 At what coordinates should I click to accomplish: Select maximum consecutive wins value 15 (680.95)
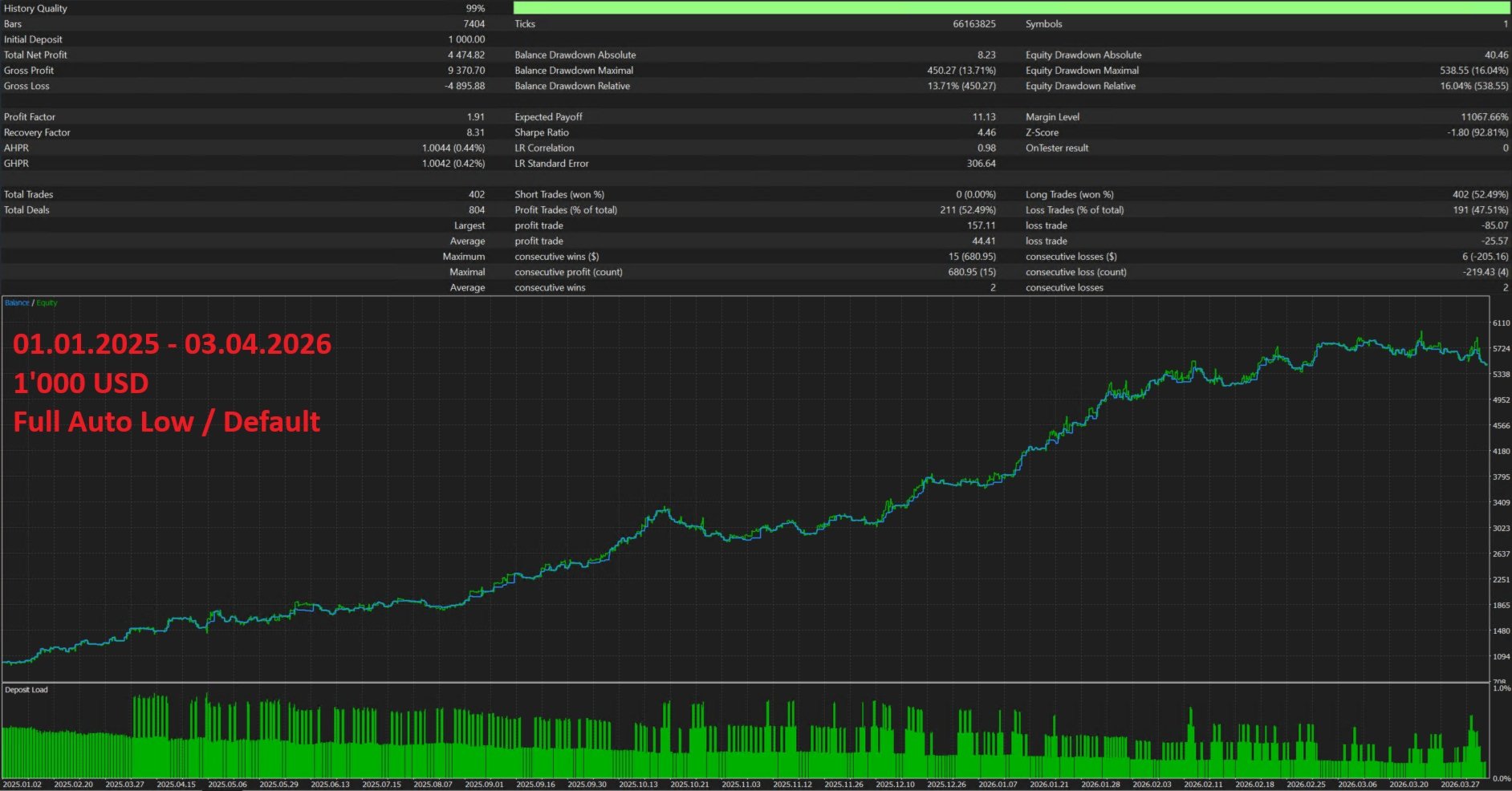coord(972,257)
